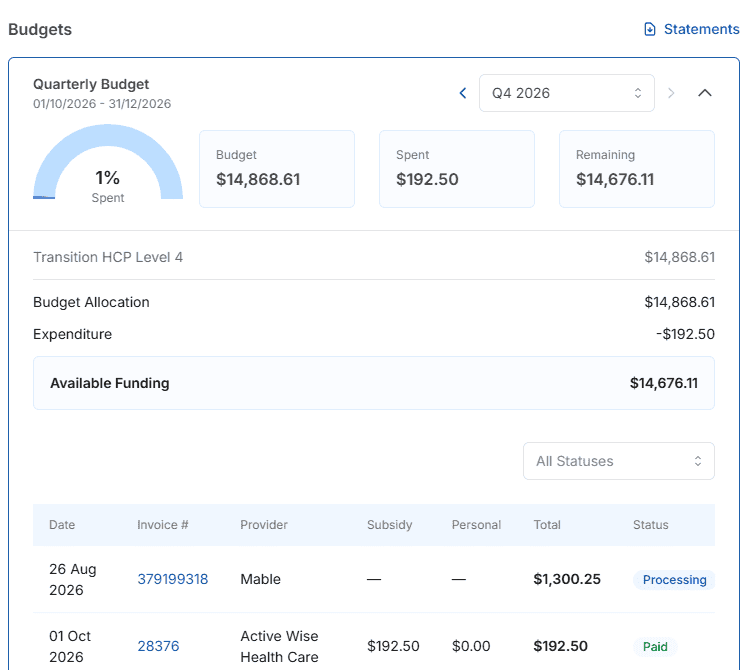The image size is (748, 670).
Task: Open invoice 379199318
Action: [173, 579]
